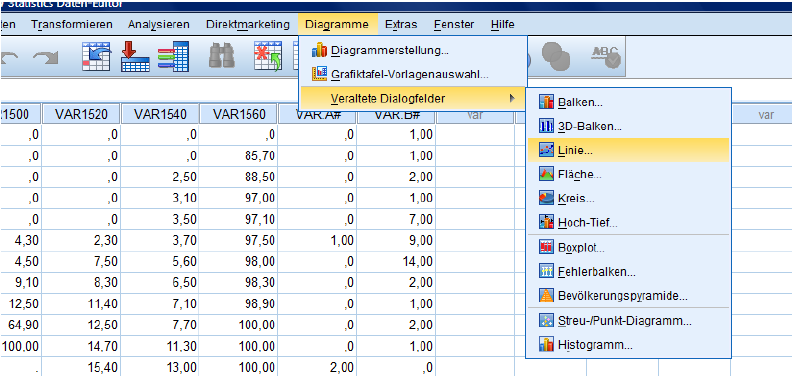The height and width of the screenshot is (379, 797).
Task: Click the Go to Variable toolbar icon
Action: (x=135, y=56)
